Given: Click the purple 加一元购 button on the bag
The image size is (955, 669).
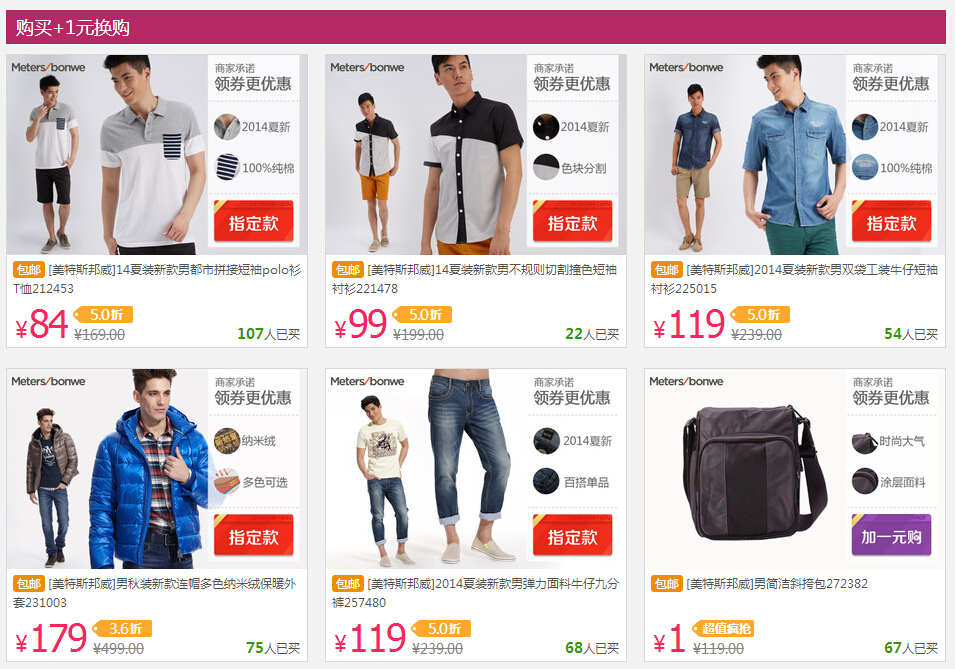Looking at the screenshot, I should pyautogui.click(x=891, y=535).
